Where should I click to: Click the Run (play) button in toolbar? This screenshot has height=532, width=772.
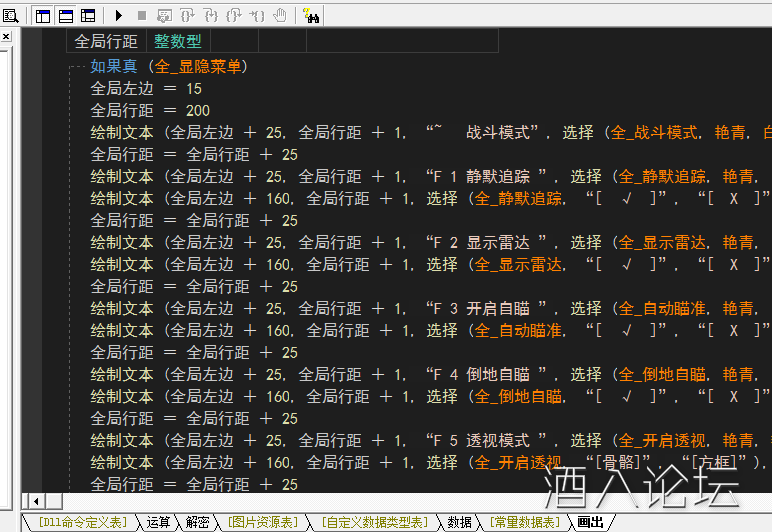[x=119, y=15]
